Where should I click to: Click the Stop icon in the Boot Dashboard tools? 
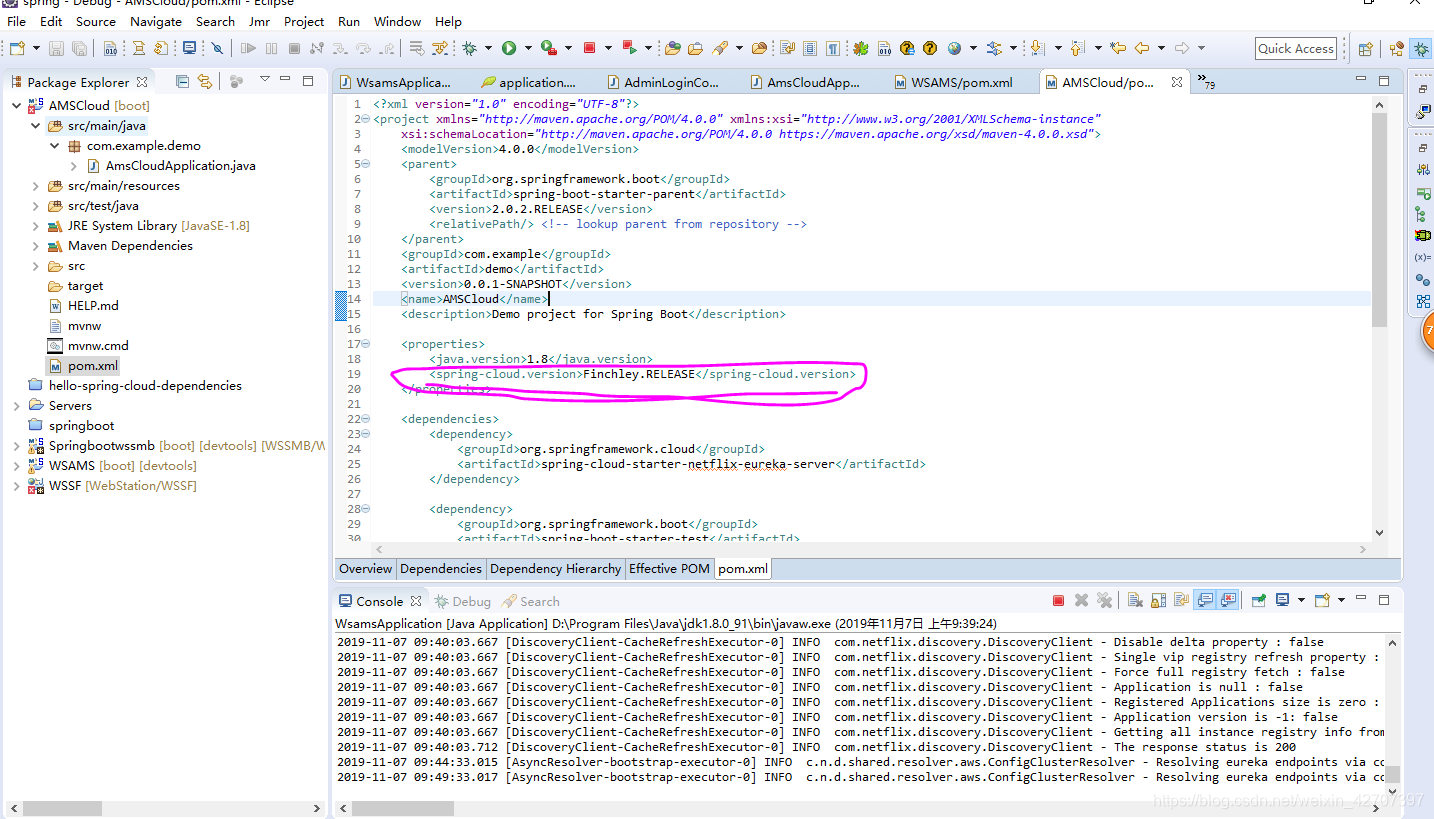tap(589, 48)
